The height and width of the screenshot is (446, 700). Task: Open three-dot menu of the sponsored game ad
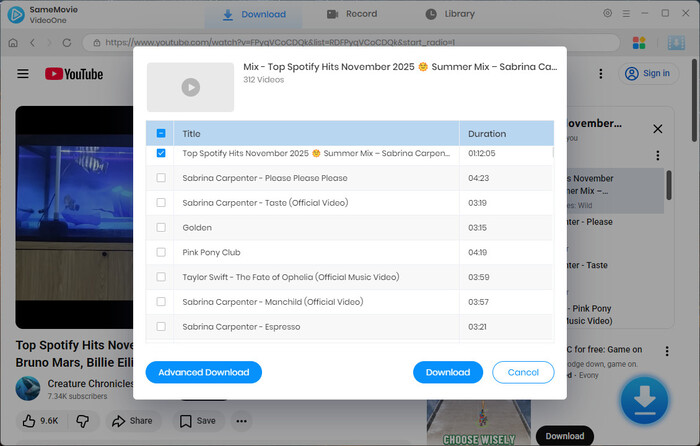[667, 351]
